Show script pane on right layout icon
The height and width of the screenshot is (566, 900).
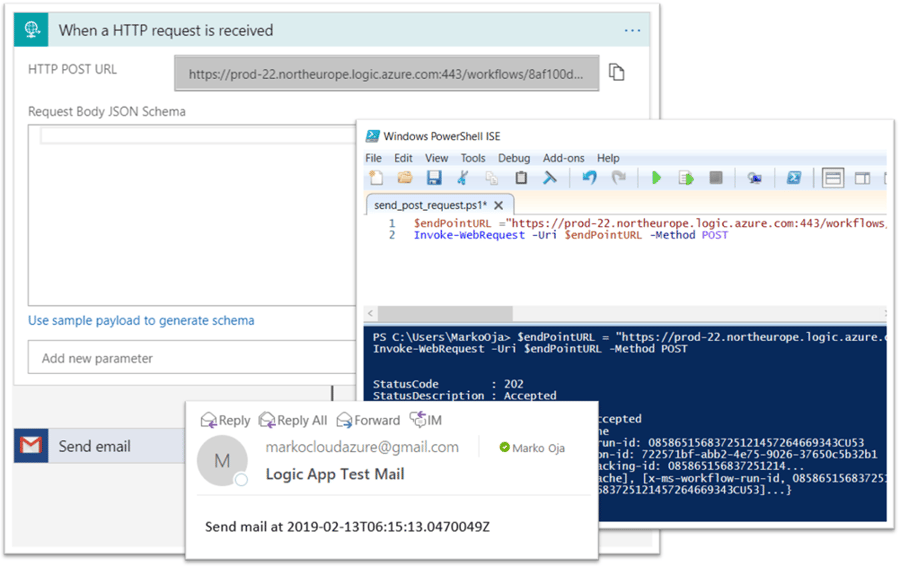click(x=862, y=179)
